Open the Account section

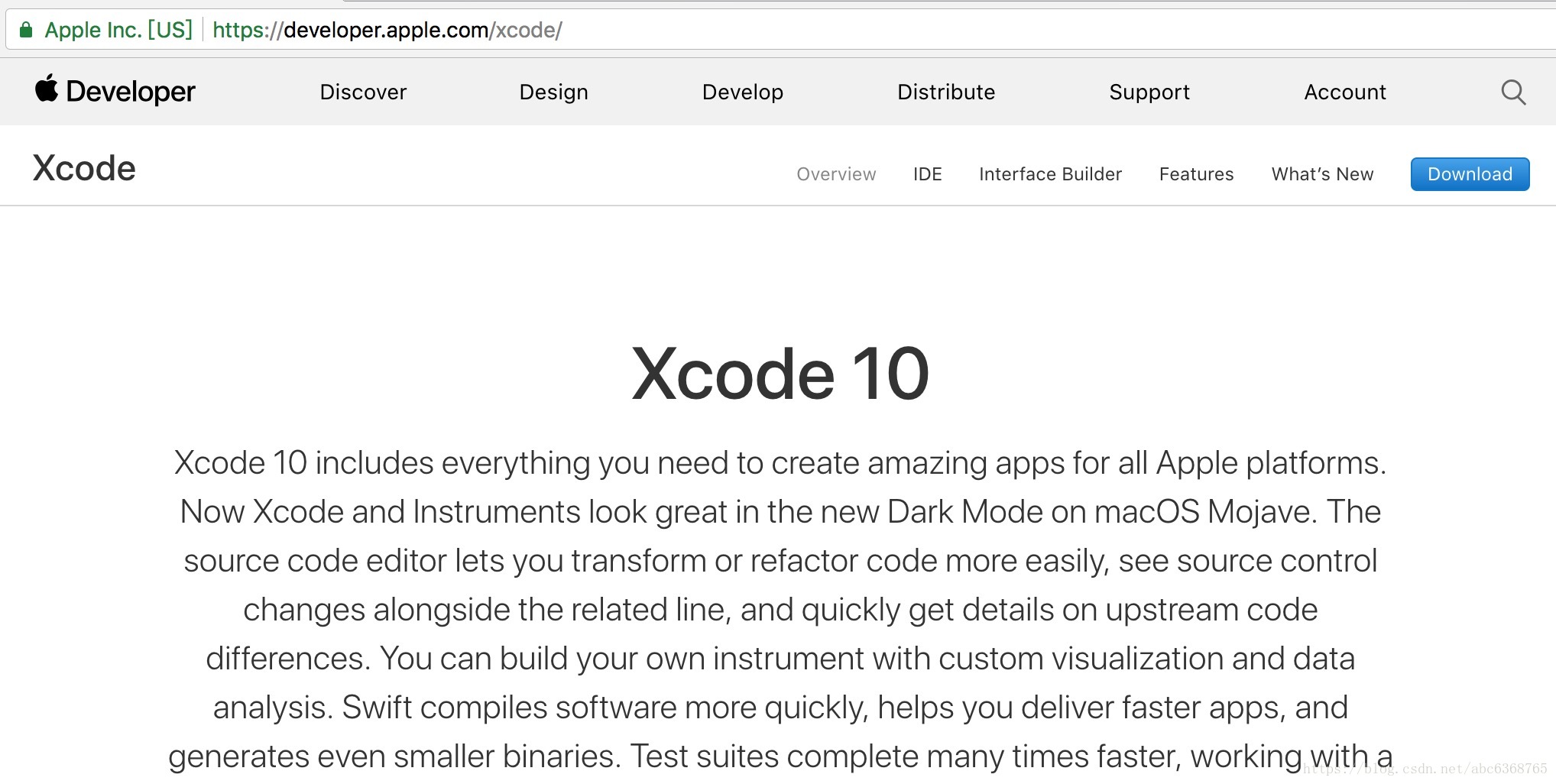pyautogui.click(x=1344, y=92)
